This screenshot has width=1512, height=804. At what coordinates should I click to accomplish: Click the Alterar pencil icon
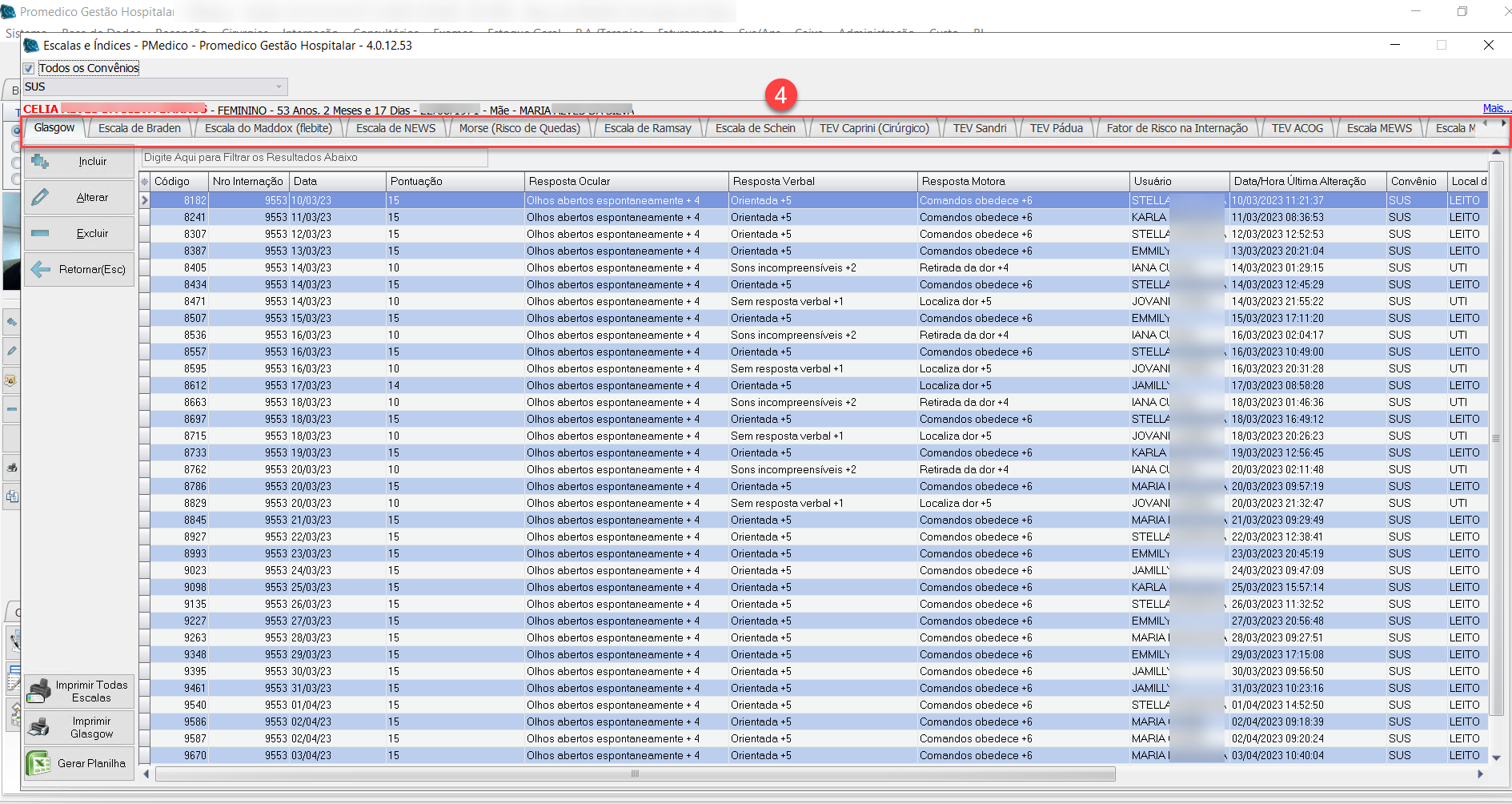[x=40, y=198]
